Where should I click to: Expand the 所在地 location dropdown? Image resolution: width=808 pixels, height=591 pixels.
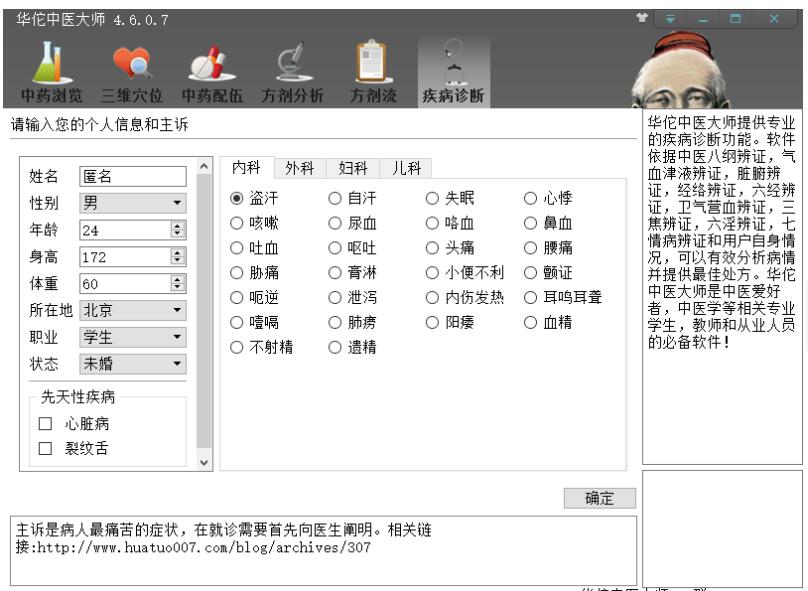[133, 310]
